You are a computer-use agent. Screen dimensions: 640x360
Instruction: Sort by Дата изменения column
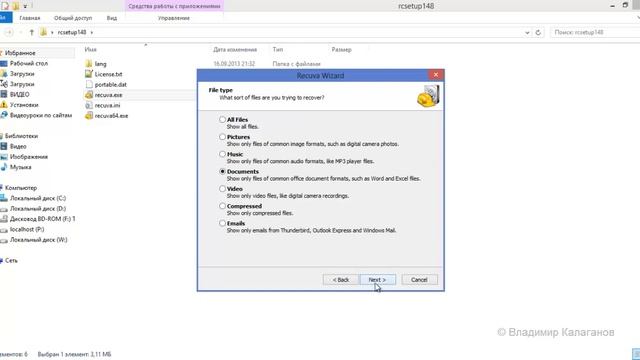click(x=235, y=49)
